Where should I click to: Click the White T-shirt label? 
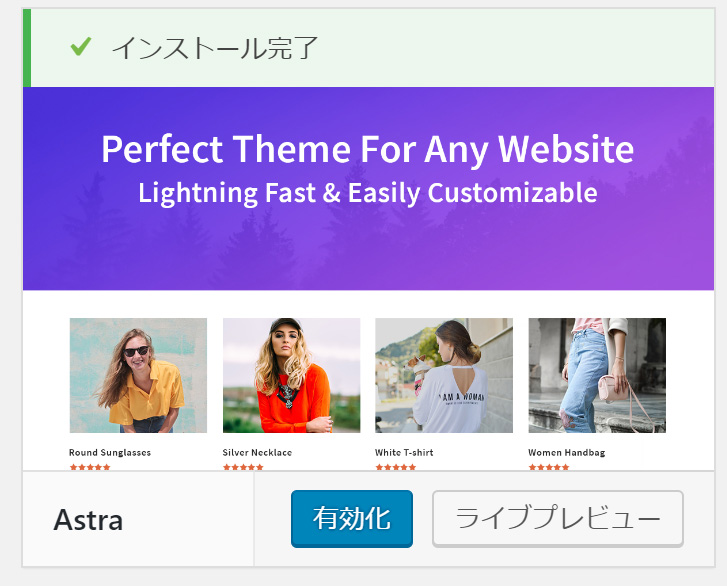point(404,453)
